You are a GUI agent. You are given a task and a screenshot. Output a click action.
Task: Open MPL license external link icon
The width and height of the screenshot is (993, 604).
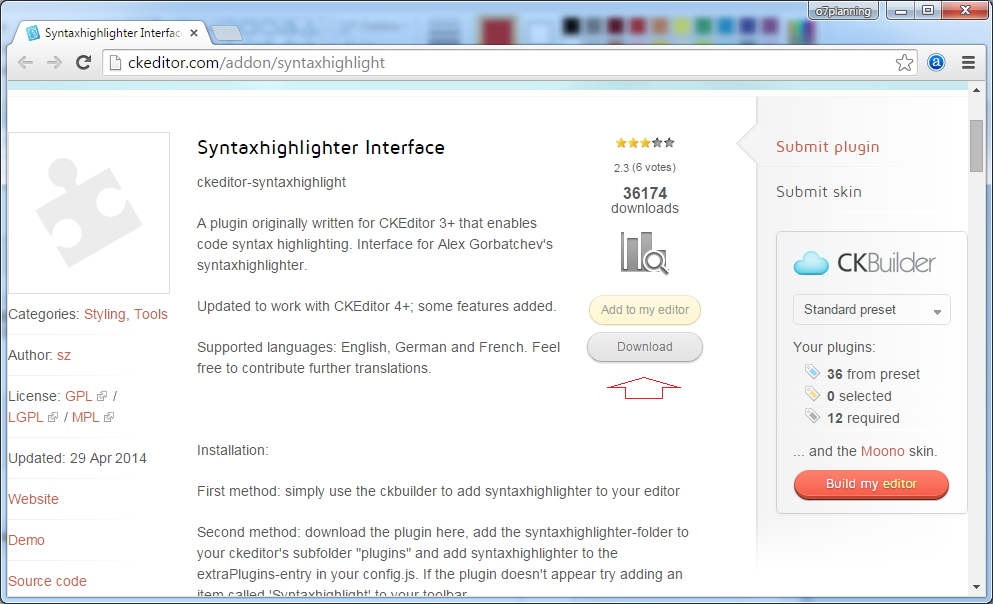point(109,417)
